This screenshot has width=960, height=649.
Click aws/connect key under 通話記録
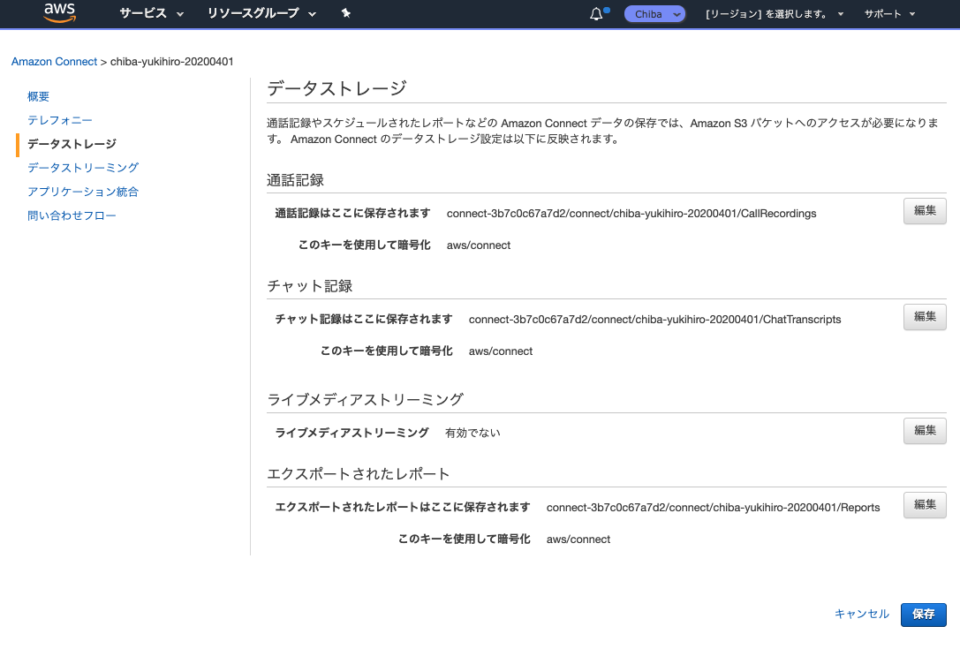click(x=478, y=246)
